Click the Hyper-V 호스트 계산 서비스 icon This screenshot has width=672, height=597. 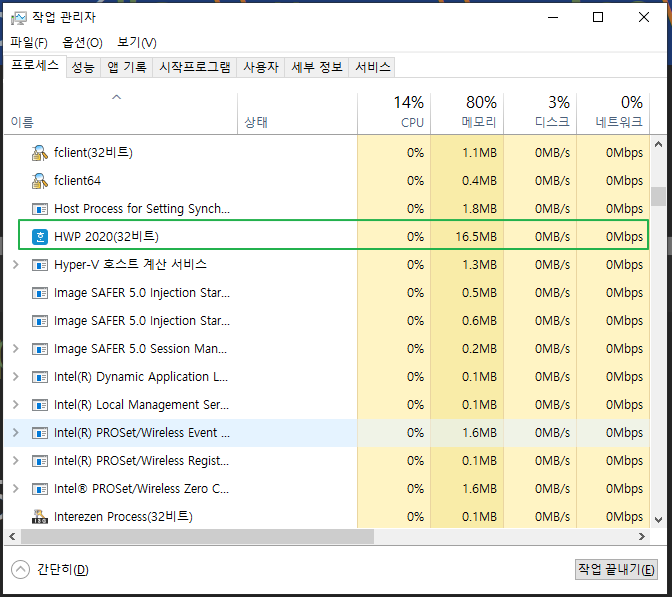pyautogui.click(x=40, y=265)
